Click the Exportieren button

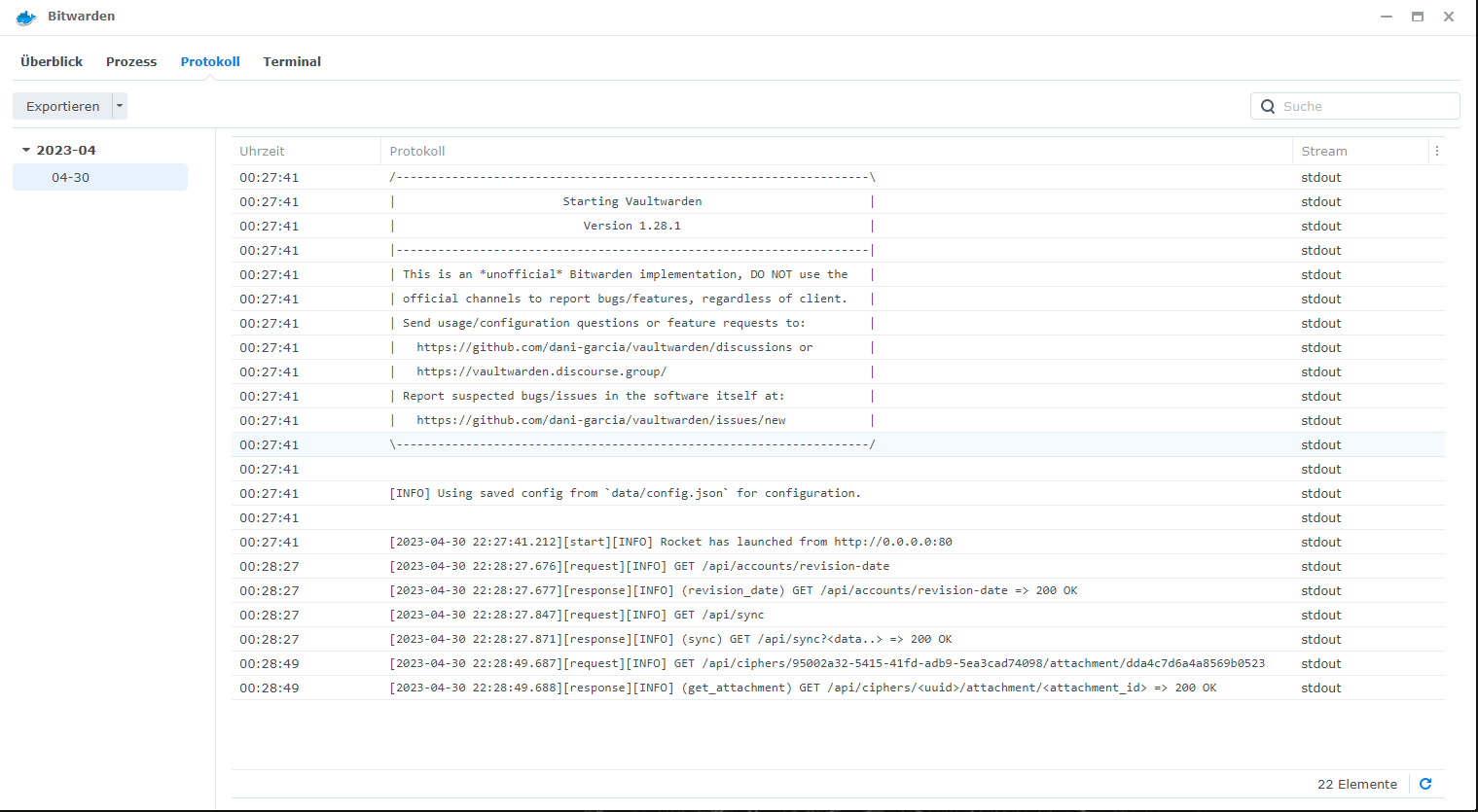[62, 106]
